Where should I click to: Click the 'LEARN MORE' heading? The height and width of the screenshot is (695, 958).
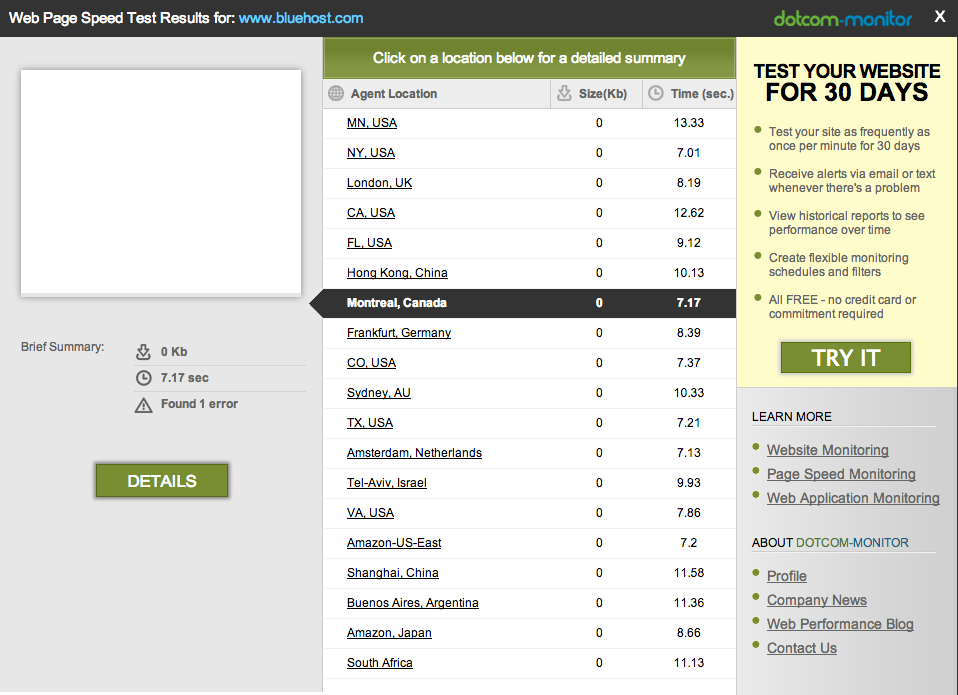792,417
